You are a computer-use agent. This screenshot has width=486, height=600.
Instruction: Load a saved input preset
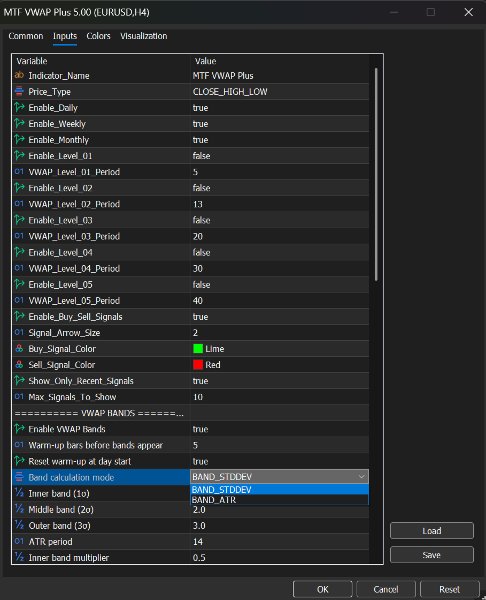432,531
